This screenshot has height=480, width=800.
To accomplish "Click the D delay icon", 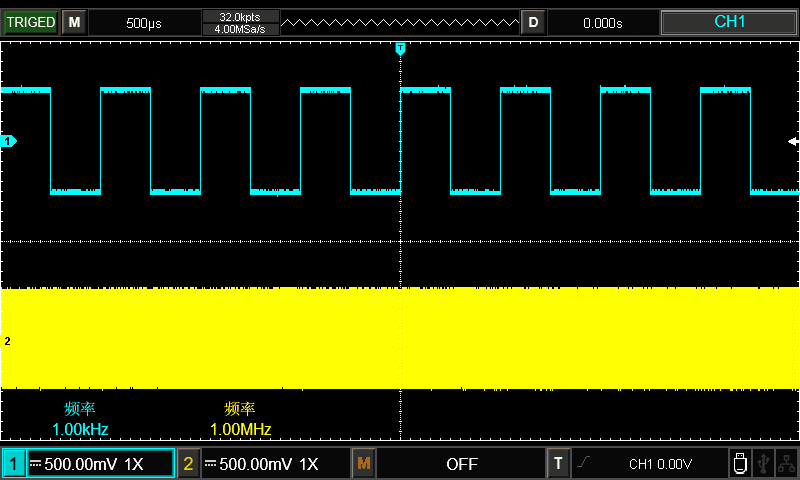I will click(x=533, y=22).
